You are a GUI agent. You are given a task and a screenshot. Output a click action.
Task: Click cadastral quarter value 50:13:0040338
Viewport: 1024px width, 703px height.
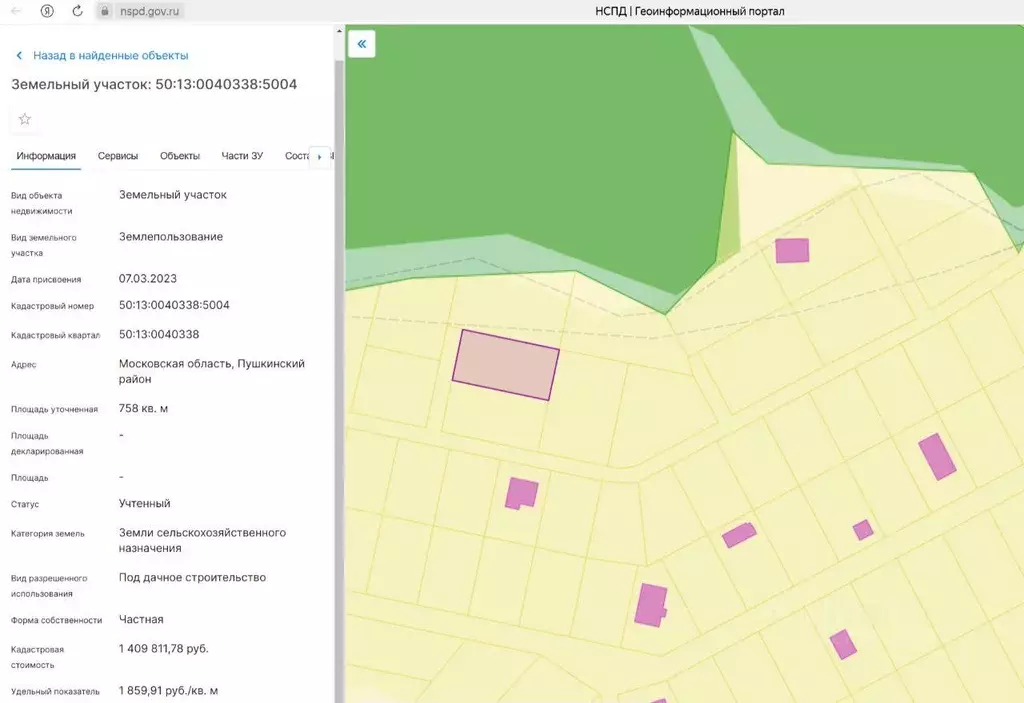[159, 334]
